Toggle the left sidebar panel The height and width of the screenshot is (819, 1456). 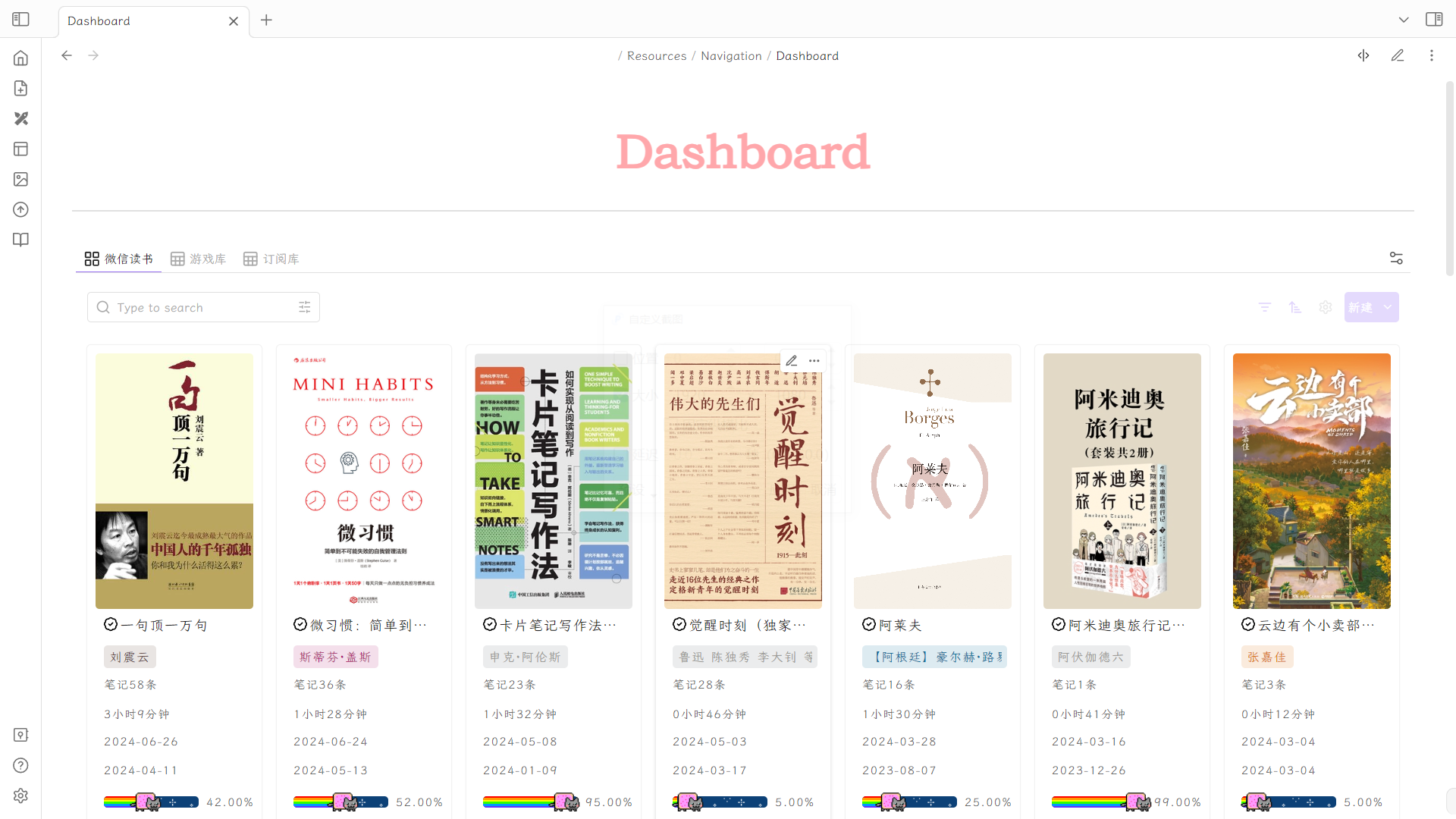20,20
